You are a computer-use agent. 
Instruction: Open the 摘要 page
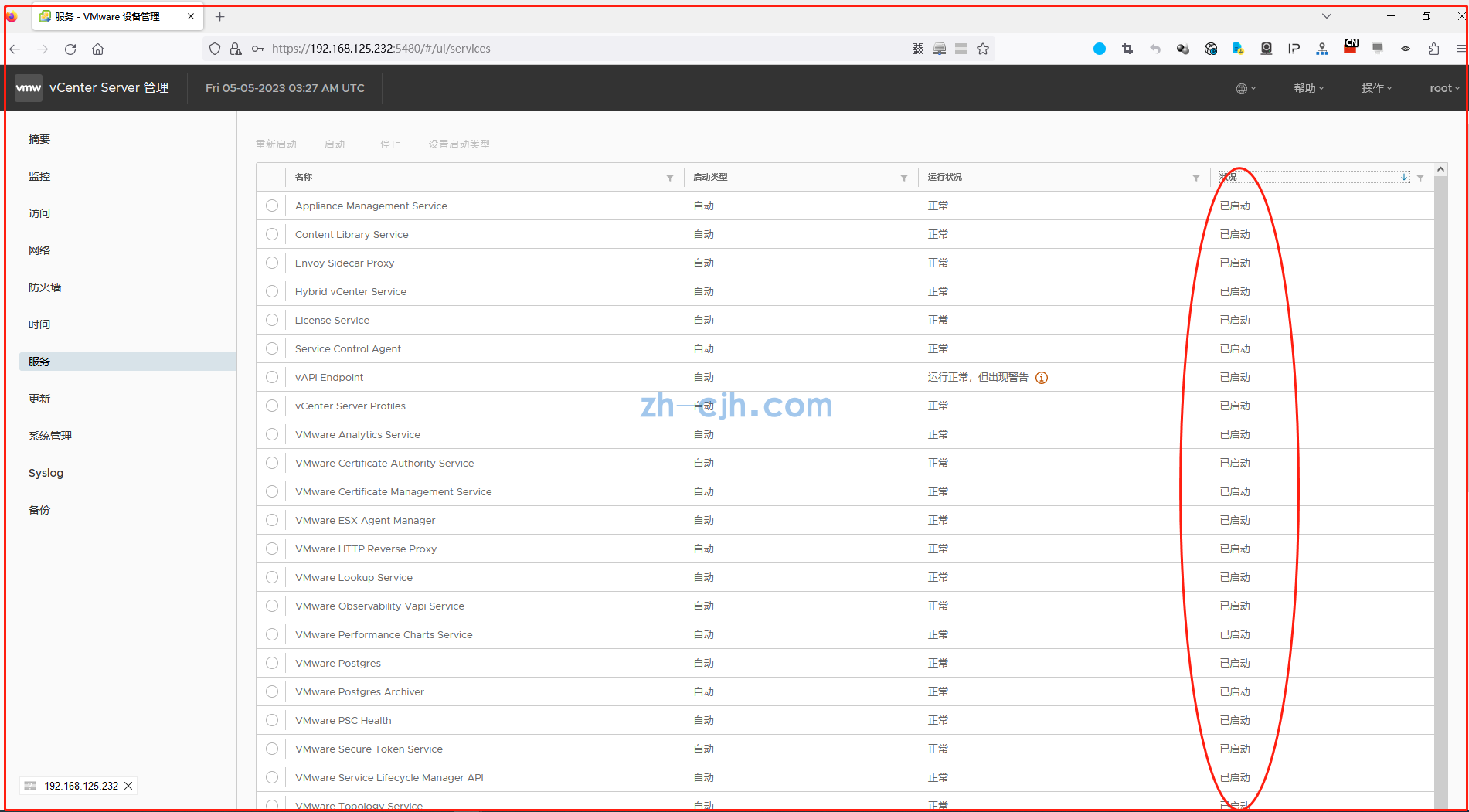(39, 139)
